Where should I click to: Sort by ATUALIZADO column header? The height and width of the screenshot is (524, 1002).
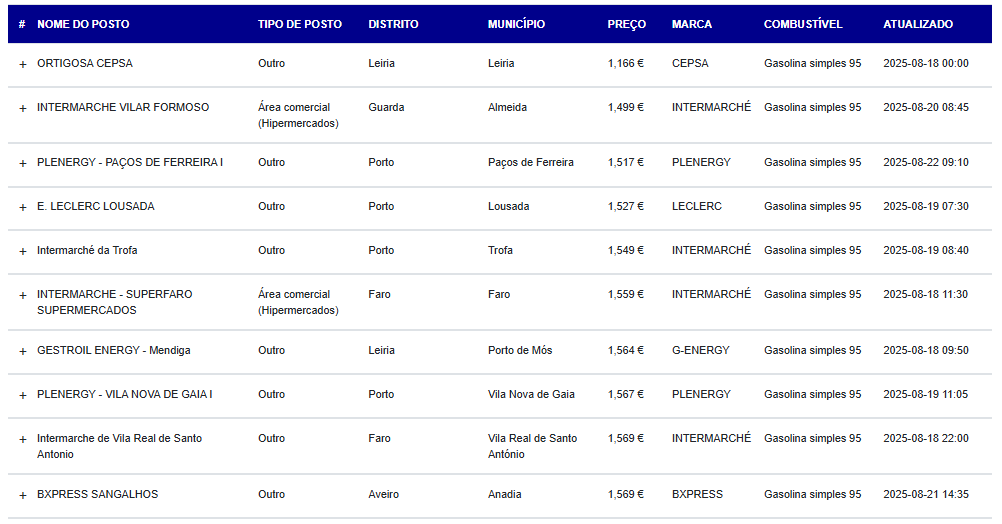tap(918, 24)
